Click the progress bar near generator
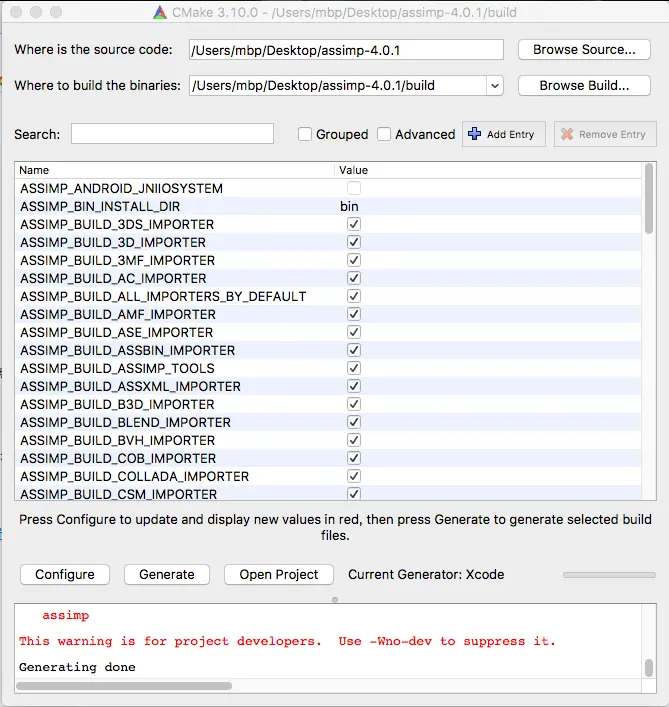 point(609,575)
